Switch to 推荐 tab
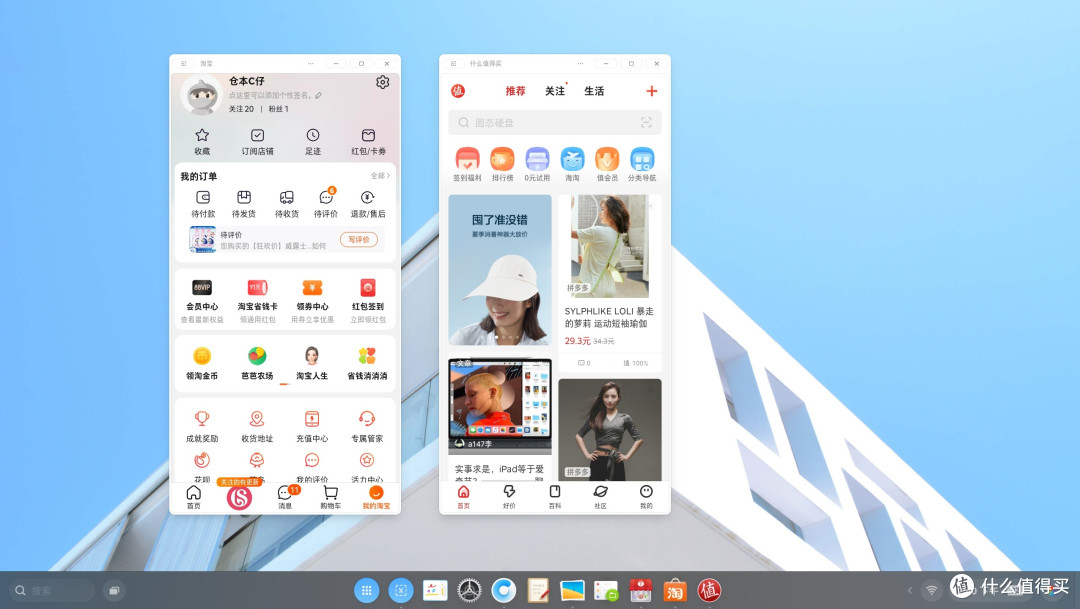The image size is (1080, 609). coord(515,91)
